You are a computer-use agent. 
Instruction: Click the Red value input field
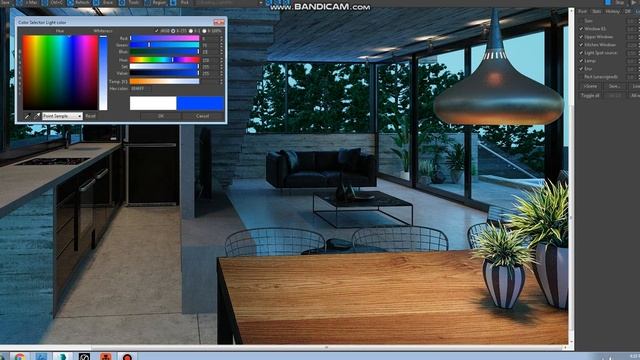point(211,38)
